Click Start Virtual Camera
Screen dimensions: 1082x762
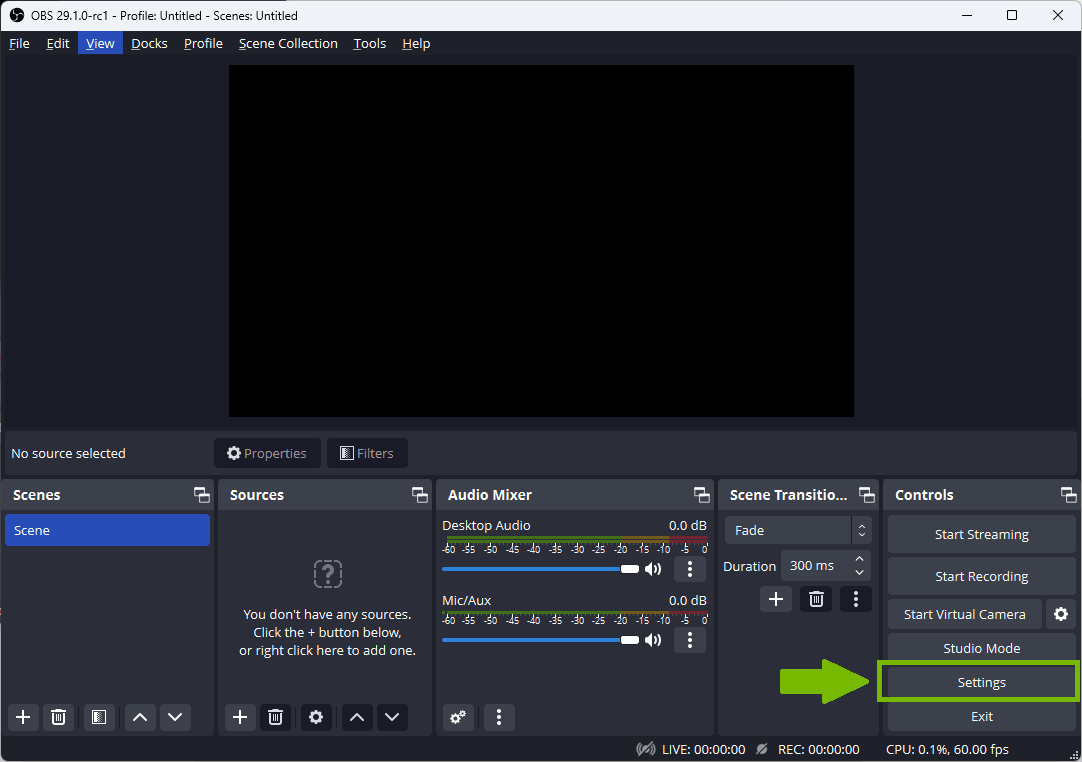(x=965, y=614)
